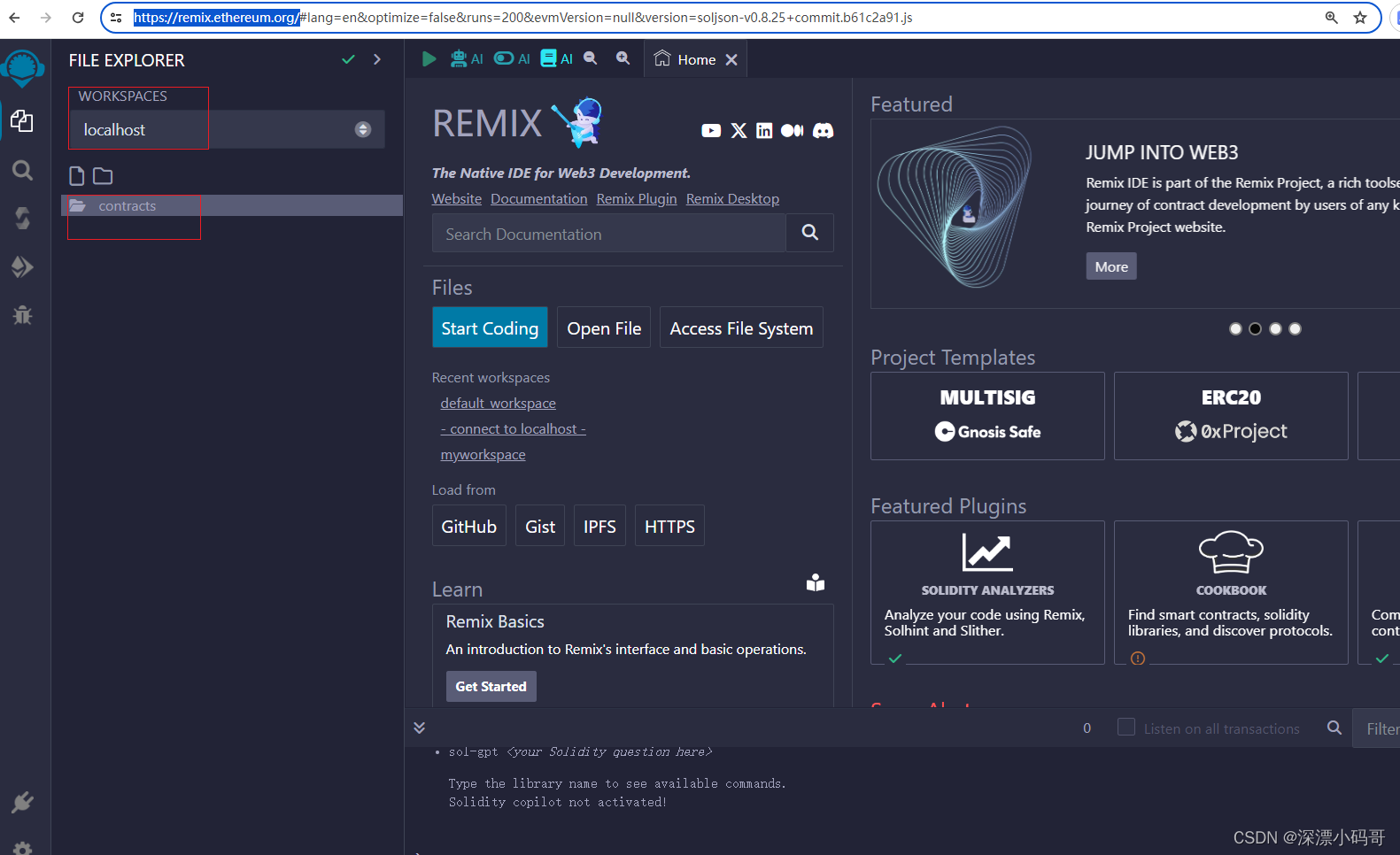Open the Debugger bug icon in sidebar
The height and width of the screenshot is (855, 1400).
[x=22, y=314]
